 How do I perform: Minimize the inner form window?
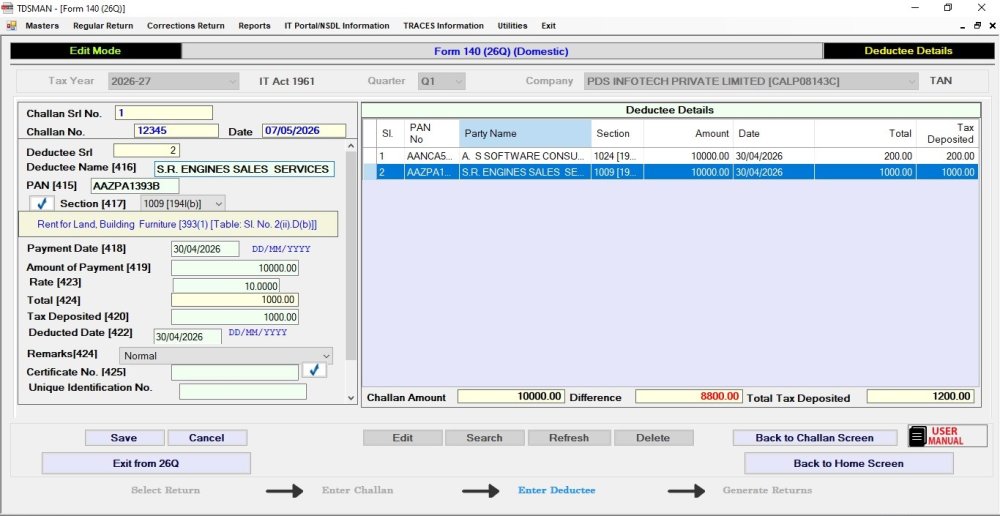coord(963,26)
